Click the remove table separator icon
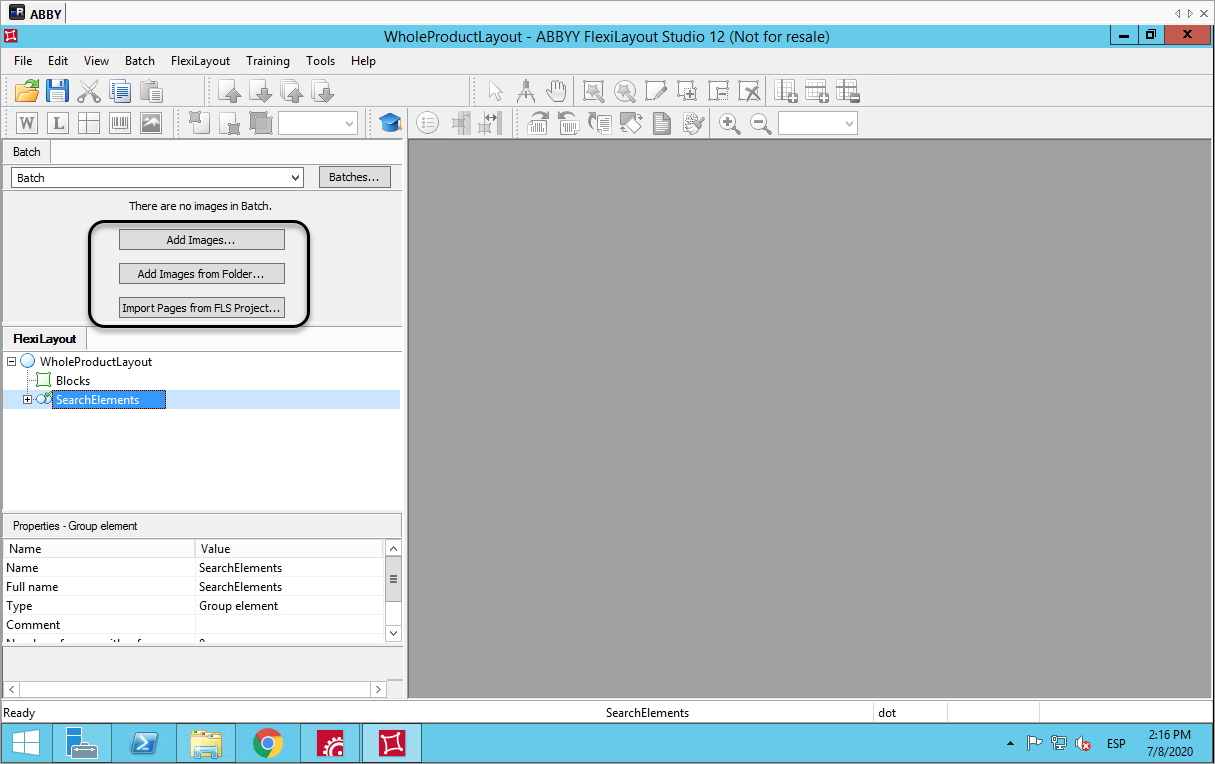The image size is (1215, 764). 848,91
